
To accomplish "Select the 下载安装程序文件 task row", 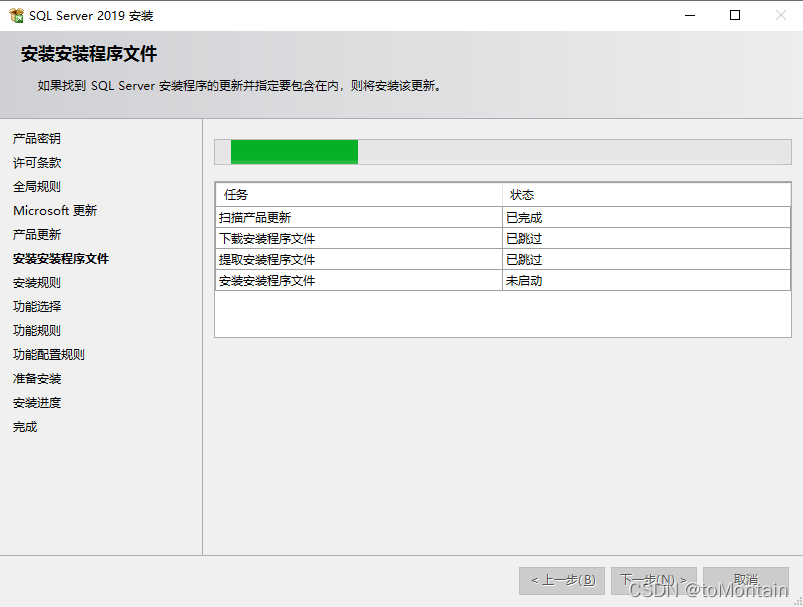I will [x=503, y=238].
